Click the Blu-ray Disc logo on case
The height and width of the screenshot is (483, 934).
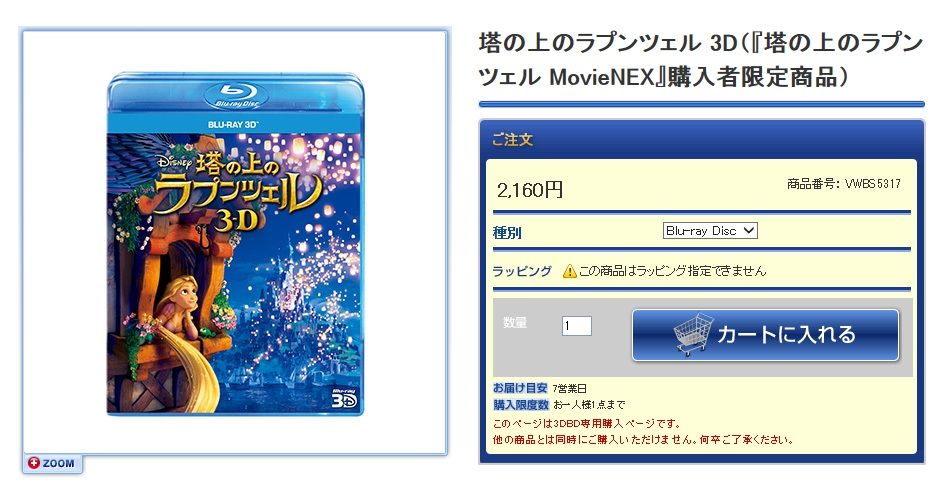[238, 95]
